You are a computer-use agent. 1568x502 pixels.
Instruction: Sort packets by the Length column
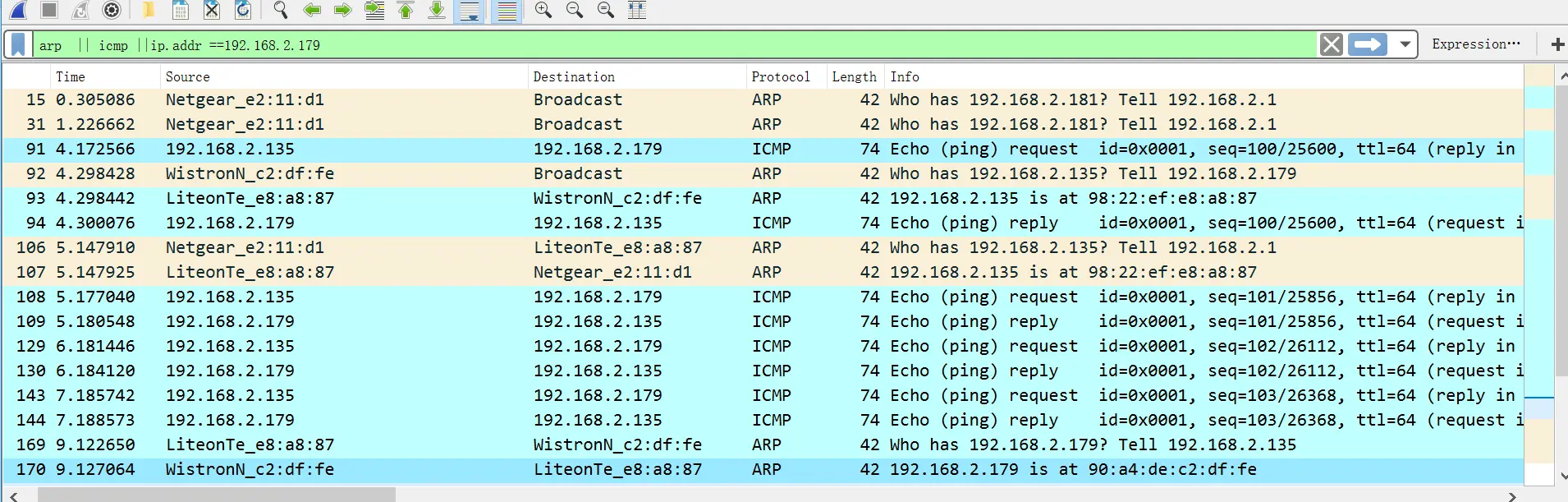point(854,76)
